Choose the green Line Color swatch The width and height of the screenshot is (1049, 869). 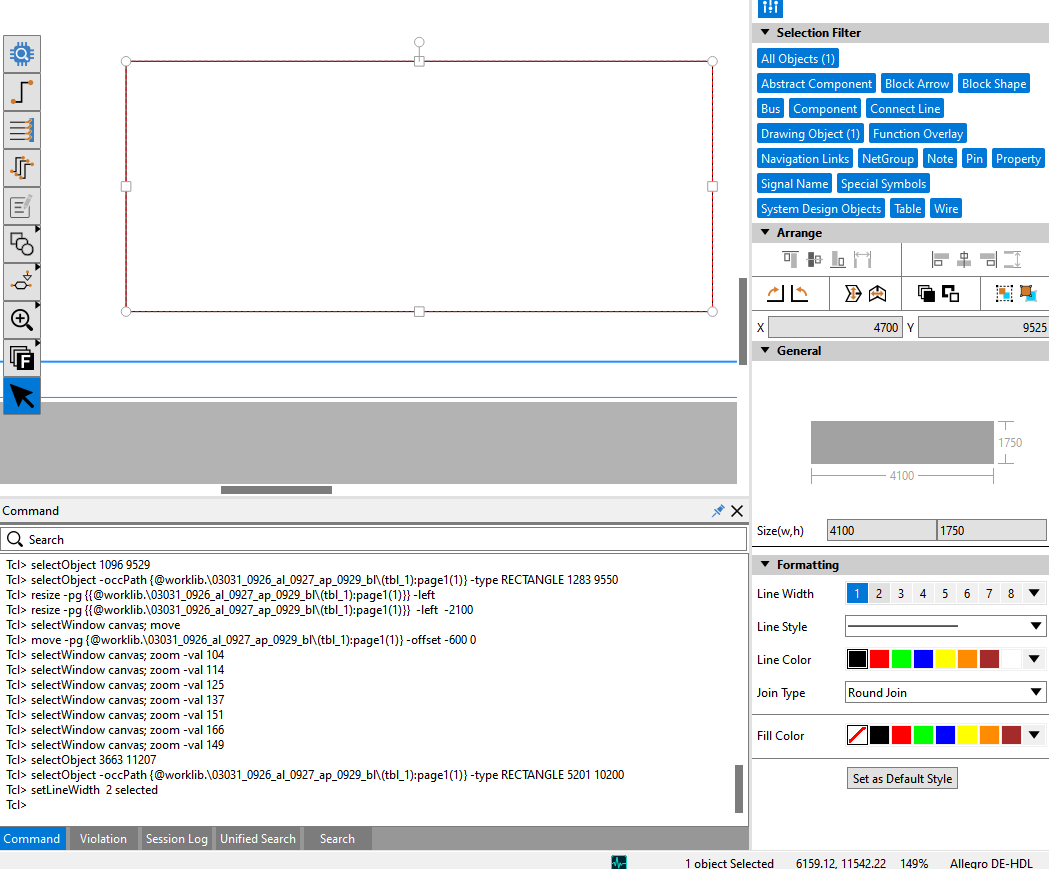coord(901,660)
